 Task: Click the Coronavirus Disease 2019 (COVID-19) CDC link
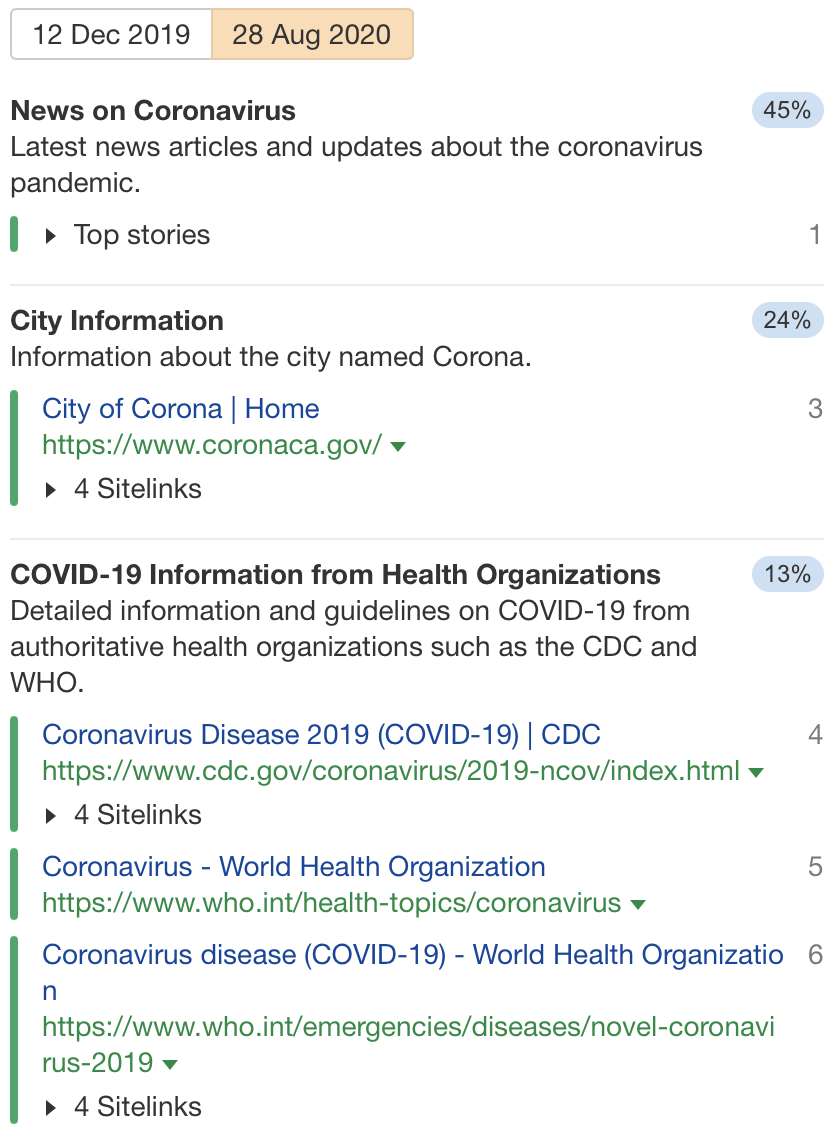(321, 735)
